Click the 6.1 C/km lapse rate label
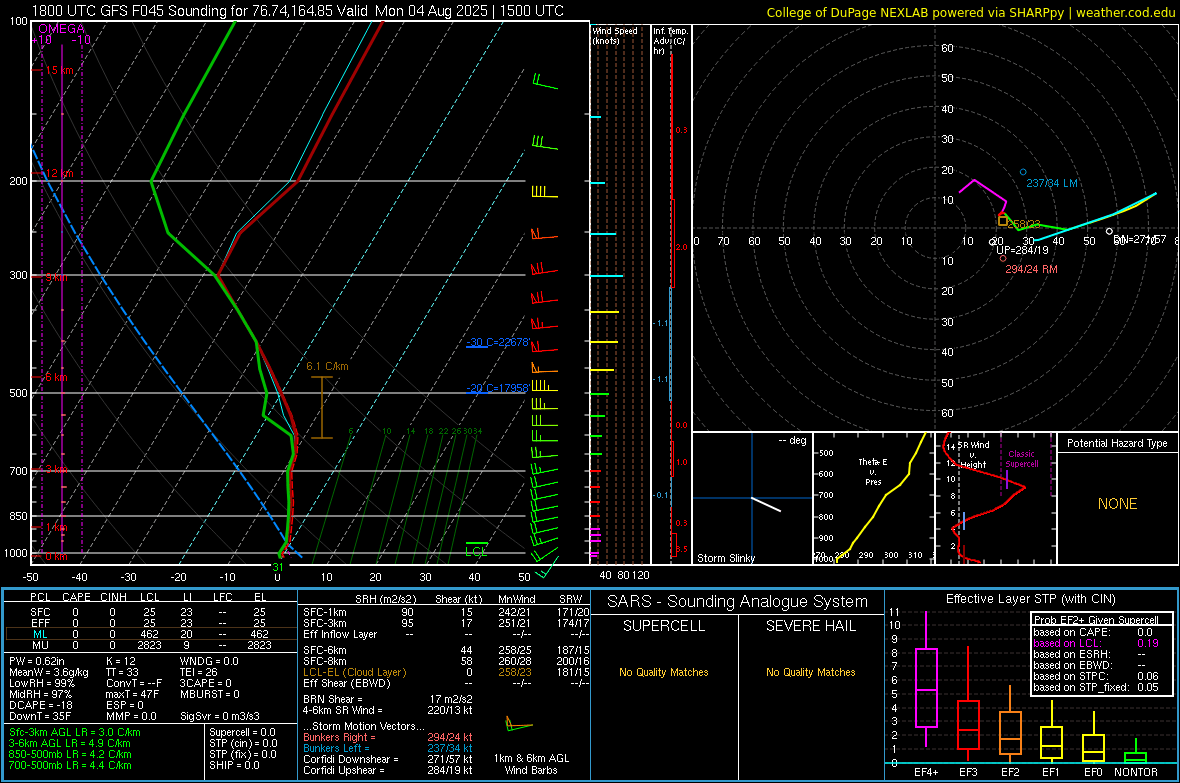 point(327,366)
